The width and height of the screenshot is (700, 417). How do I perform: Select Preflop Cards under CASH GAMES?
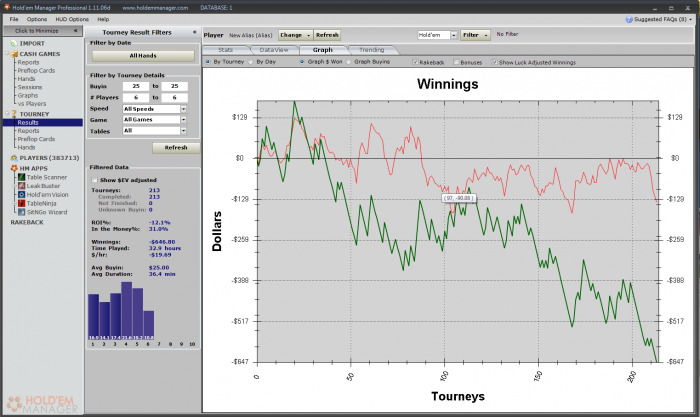[x=36, y=71]
